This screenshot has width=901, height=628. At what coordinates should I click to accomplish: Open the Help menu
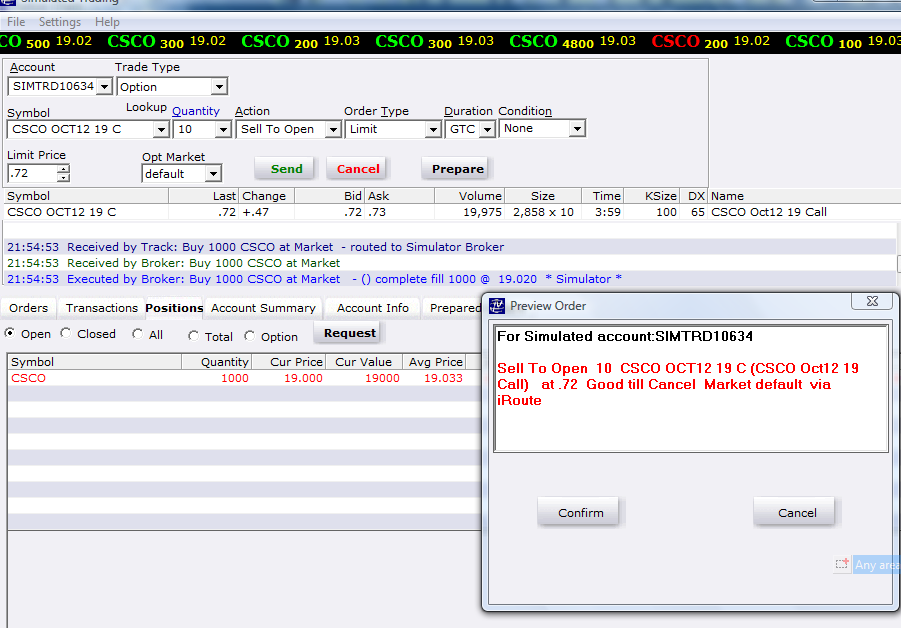coord(107,22)
